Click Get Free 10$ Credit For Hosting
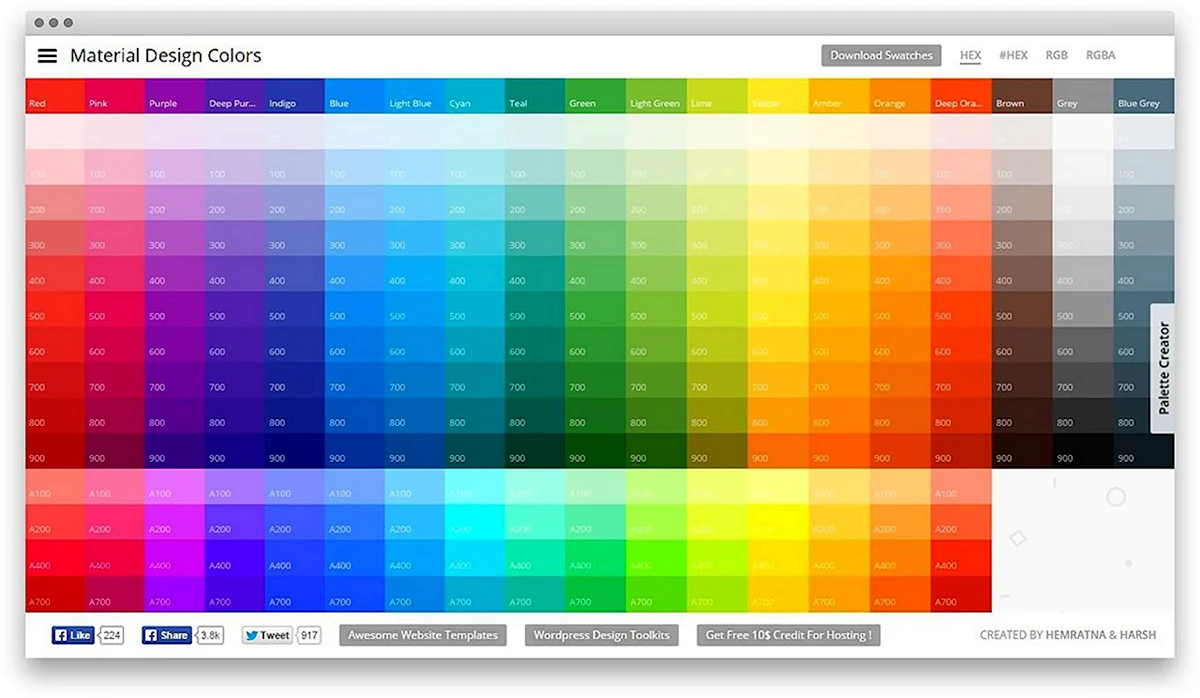Viewport: 1200px width, 698px height. [x=788, y=635]
